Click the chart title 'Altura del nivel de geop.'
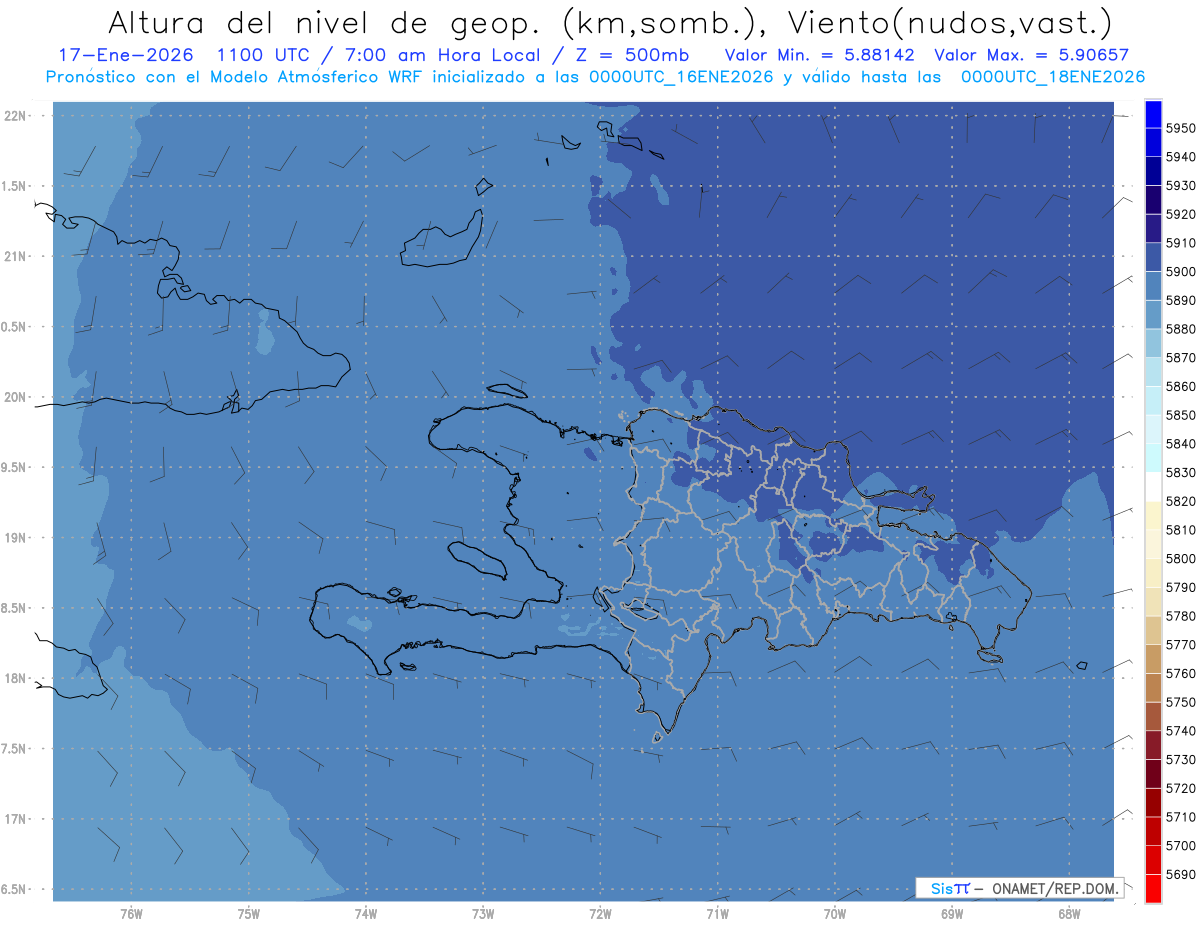Viewport: 1200px width, 927px height. coord(326,22)
